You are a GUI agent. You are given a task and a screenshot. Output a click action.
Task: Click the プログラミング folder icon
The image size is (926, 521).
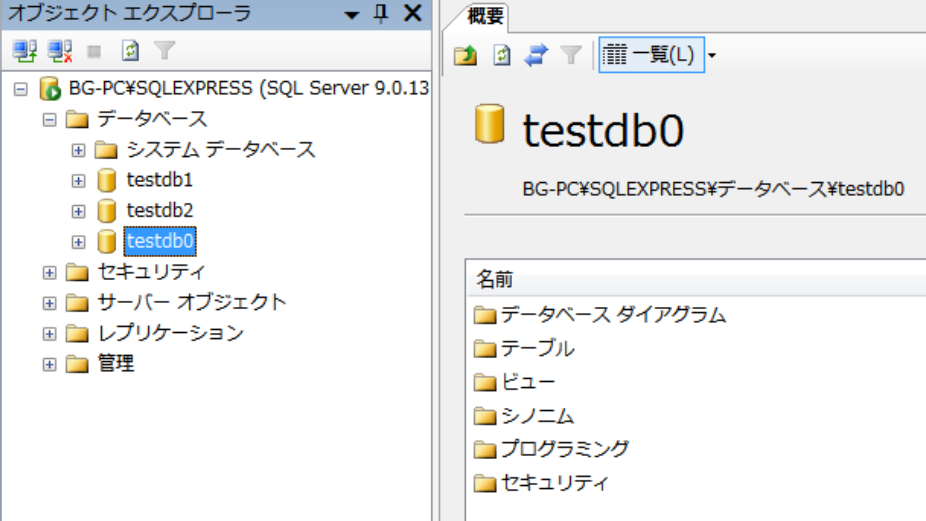coord(485,450)
